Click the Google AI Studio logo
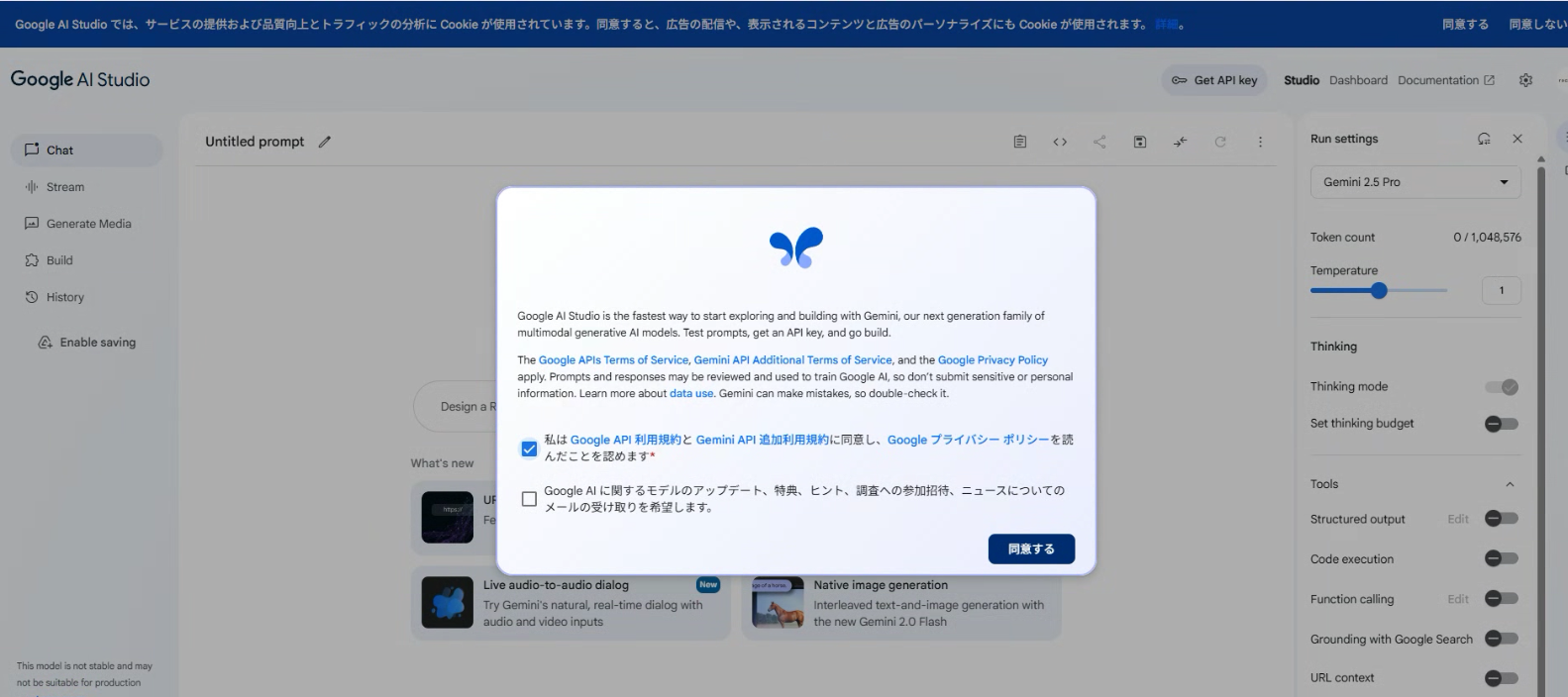1568x697 pixels. tap(80, 79)
